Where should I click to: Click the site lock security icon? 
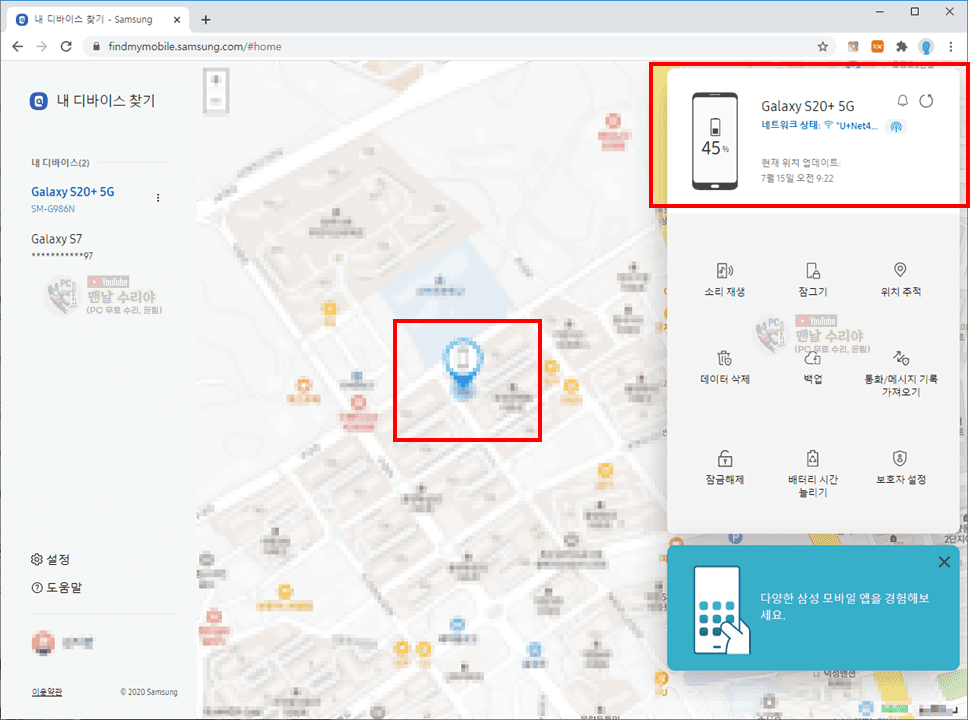[x=96, y=46]
